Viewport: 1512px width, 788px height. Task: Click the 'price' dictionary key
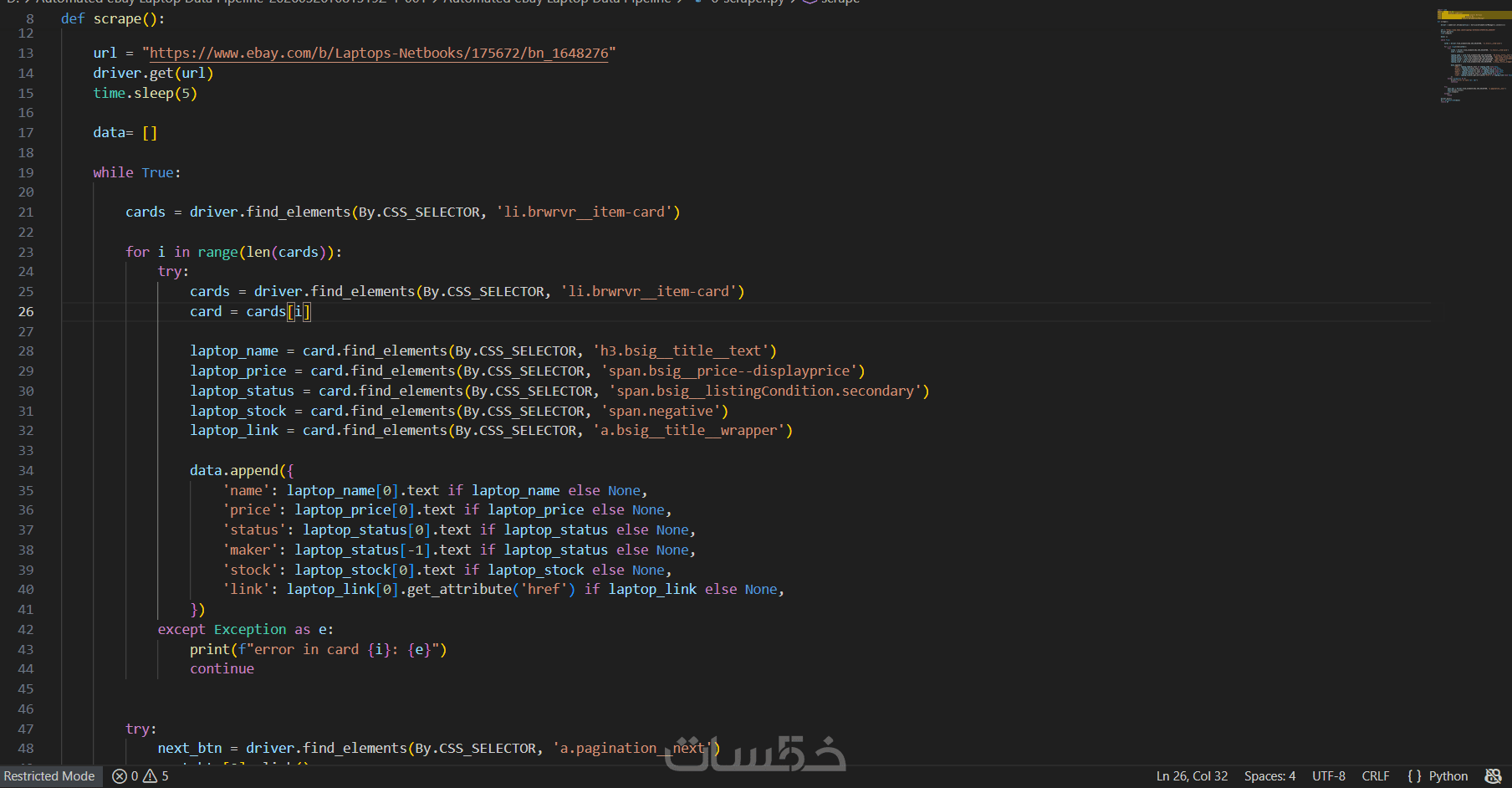(250, 509)
